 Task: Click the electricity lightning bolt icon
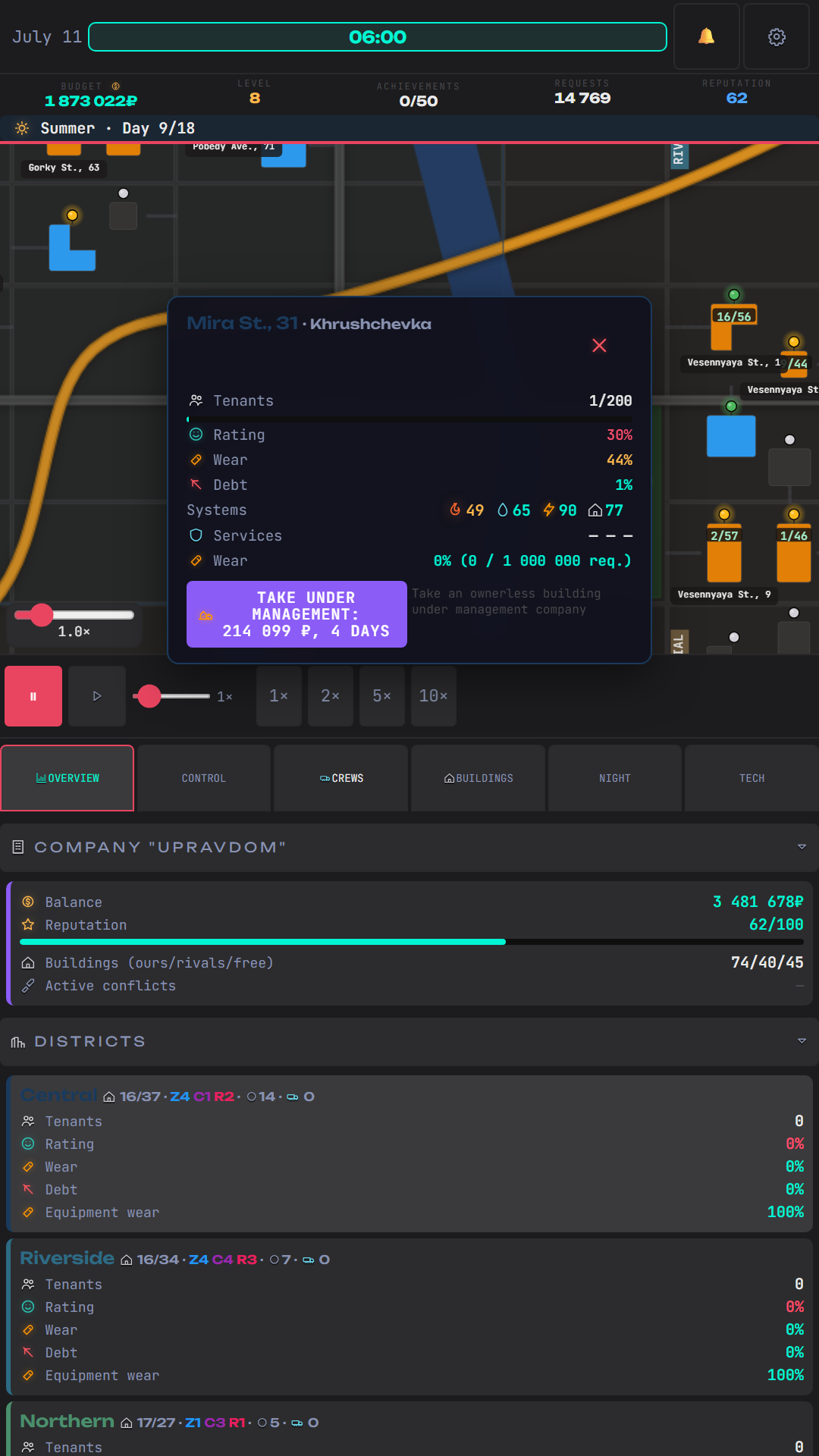[x=549, y=510]
